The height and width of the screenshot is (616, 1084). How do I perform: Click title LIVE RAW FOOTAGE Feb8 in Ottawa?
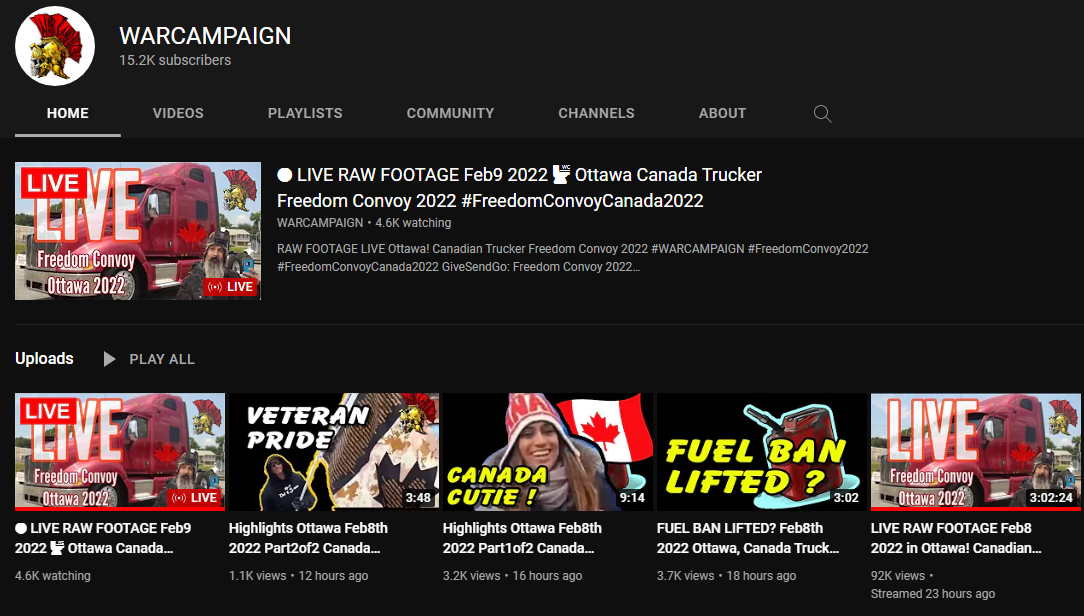pyautogui.click(x=956, y=538)
